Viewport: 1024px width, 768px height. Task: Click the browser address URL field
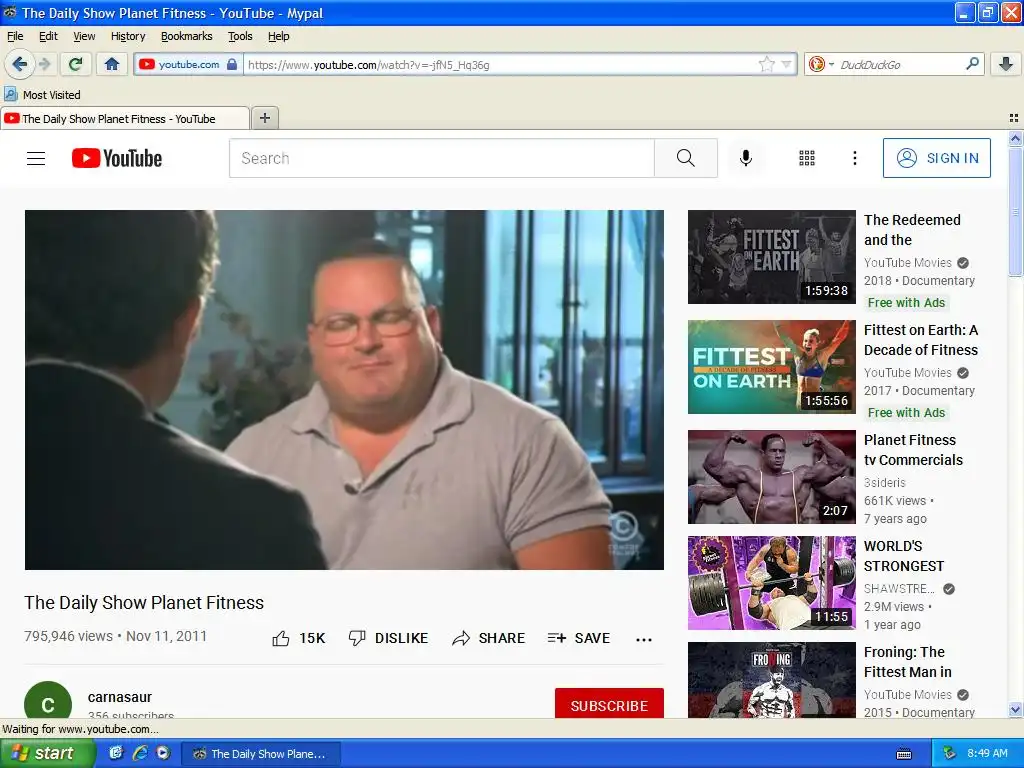click(500, 64)
